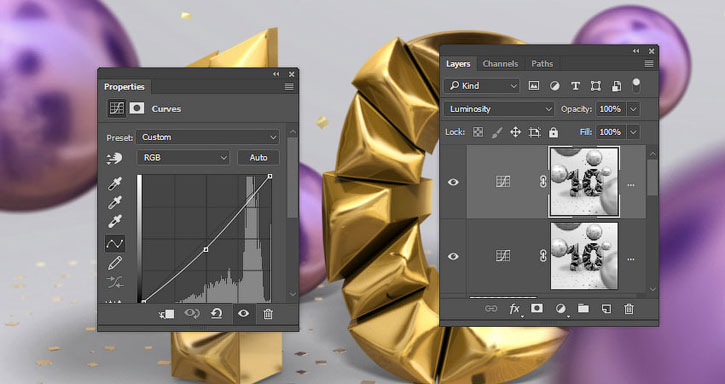Screen dimensions: 725x384
Task: Reset Curves to adjustment defaults
Action: [x=216, y=314]
